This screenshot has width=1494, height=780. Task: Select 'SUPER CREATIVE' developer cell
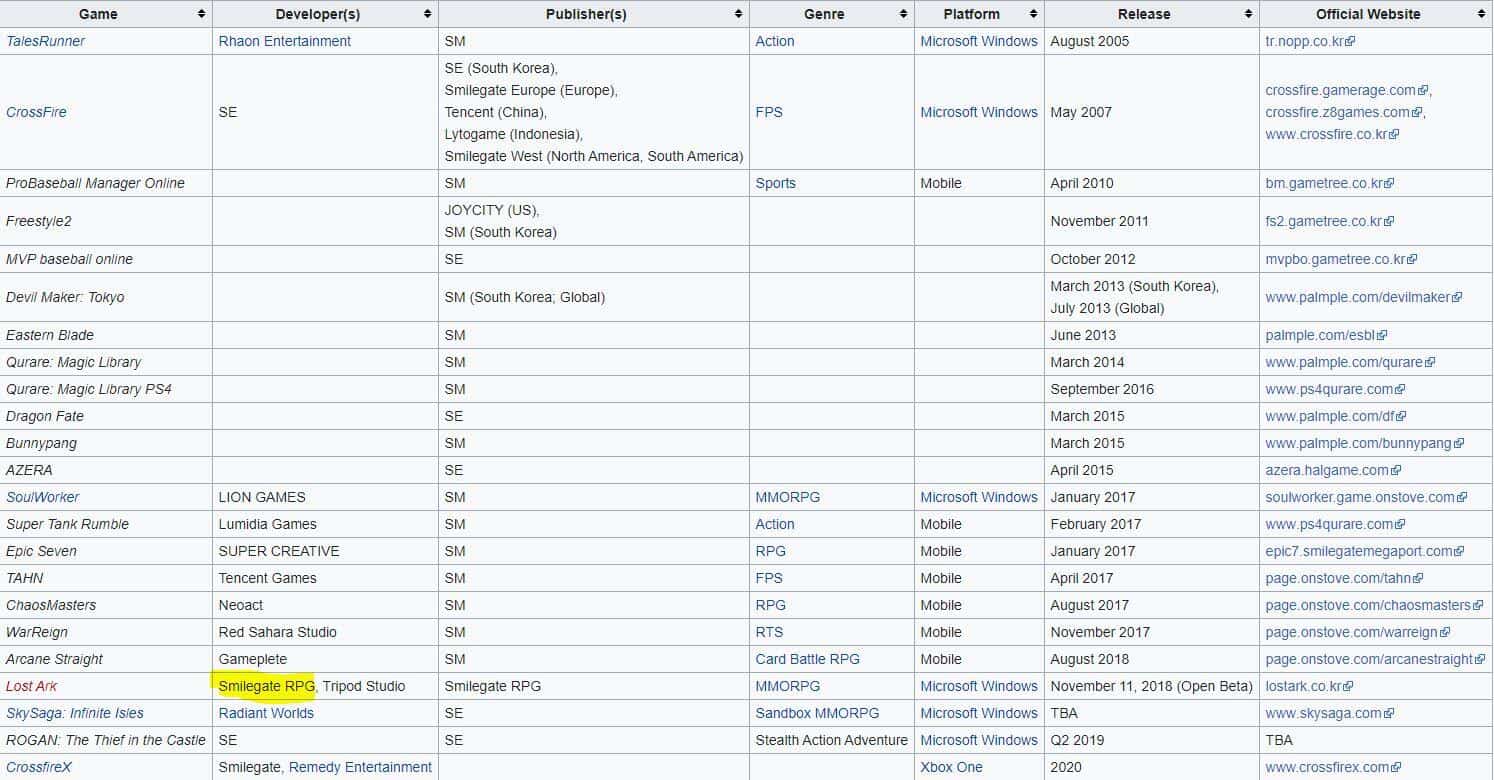point(325,551)
